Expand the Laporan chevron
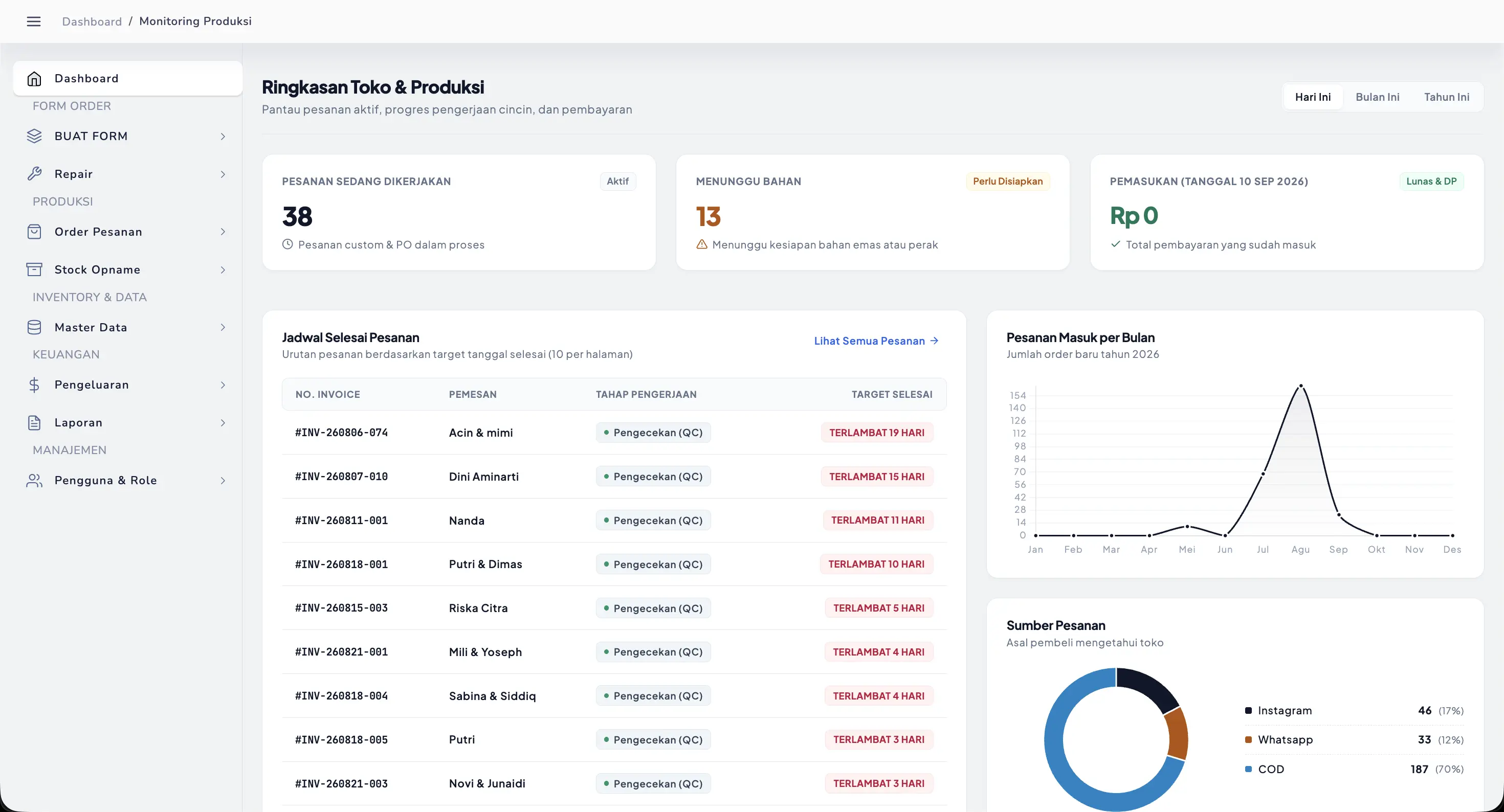The image size is (1504, 812). click(x=223, y=423)
